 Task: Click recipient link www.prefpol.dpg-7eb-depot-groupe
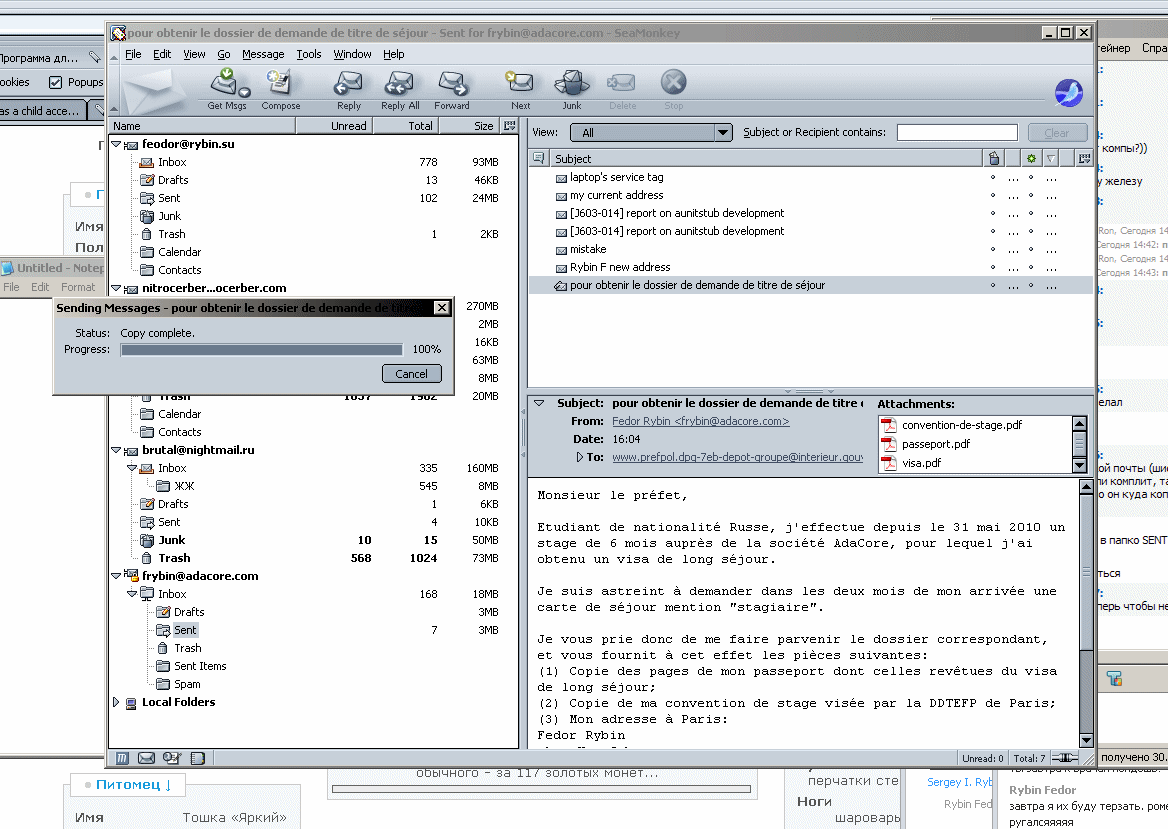coord(737,457)
